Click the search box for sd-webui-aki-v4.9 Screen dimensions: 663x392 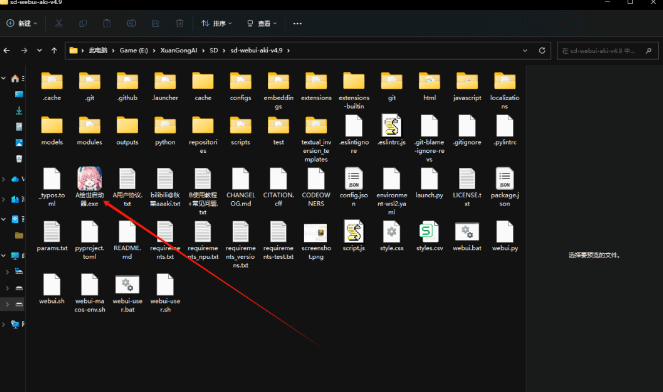click(x=608, y=51)
